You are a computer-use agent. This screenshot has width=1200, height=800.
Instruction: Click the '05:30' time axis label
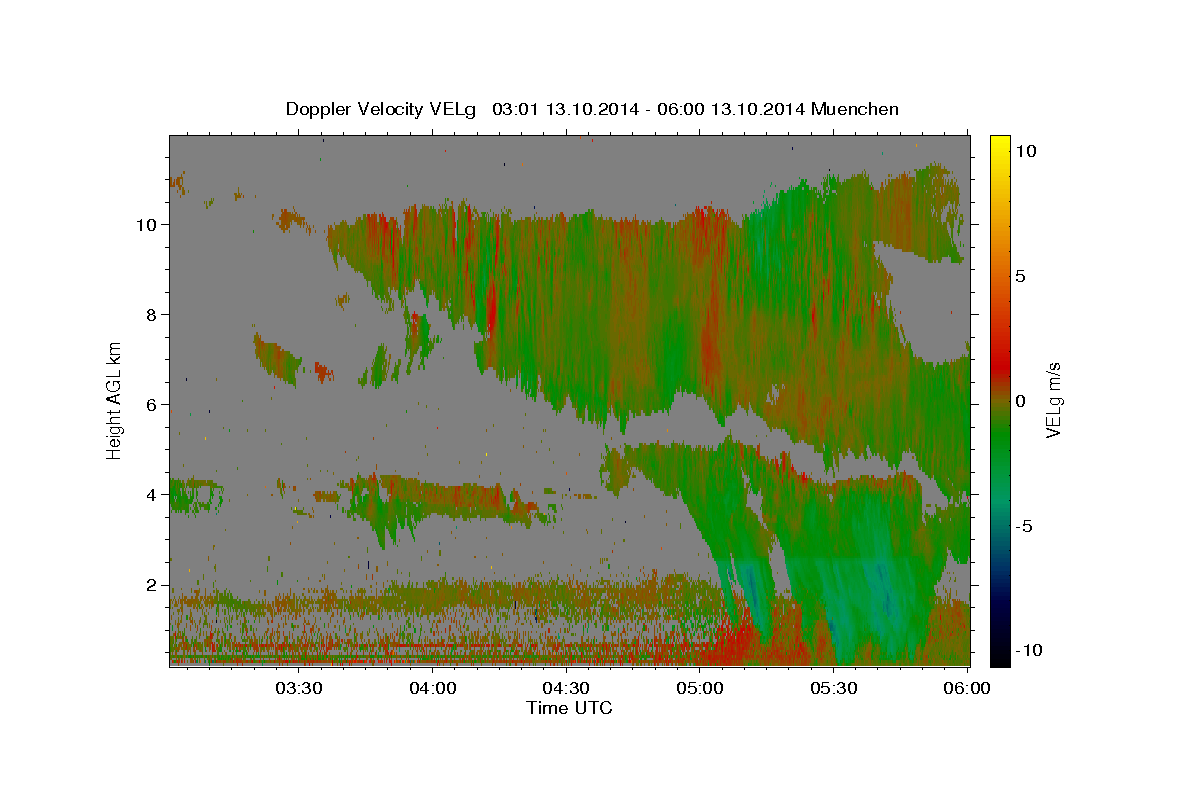pyautogui.click(x=833, y=688)
